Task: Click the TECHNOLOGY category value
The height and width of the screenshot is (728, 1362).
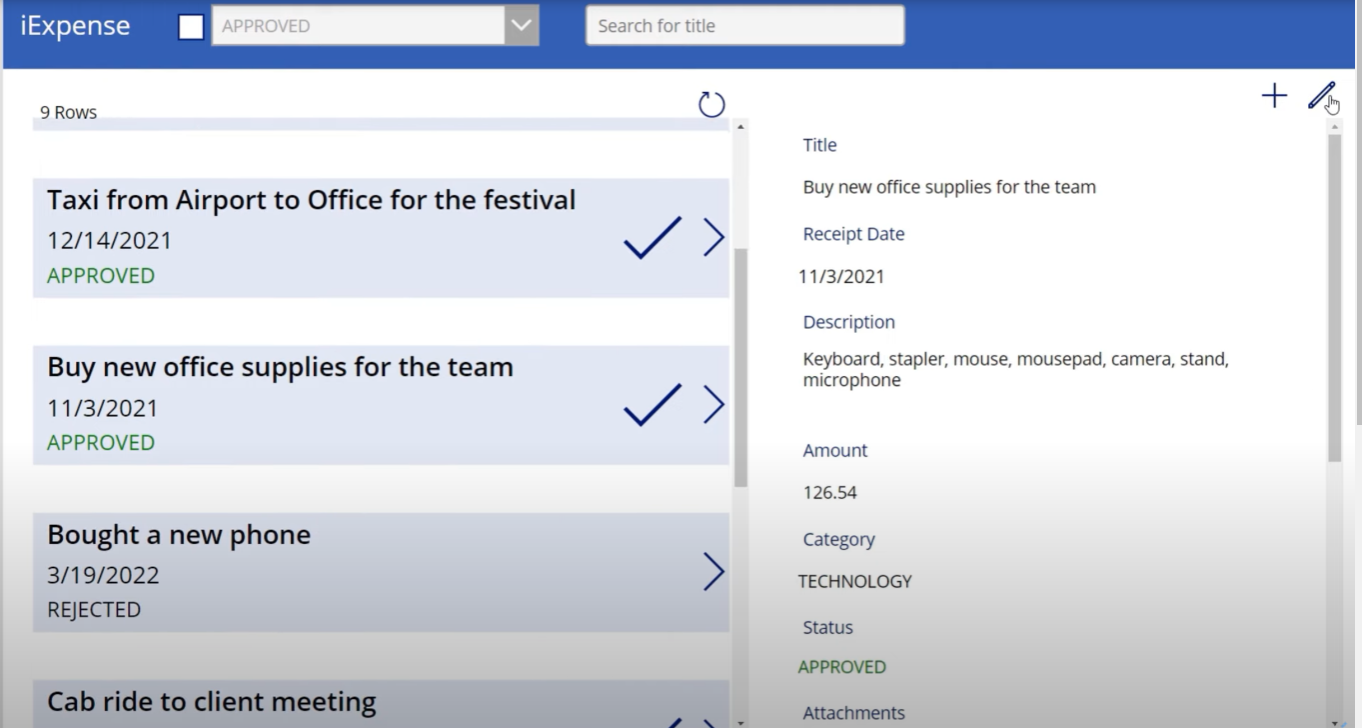Action: (x=855, y=581)
